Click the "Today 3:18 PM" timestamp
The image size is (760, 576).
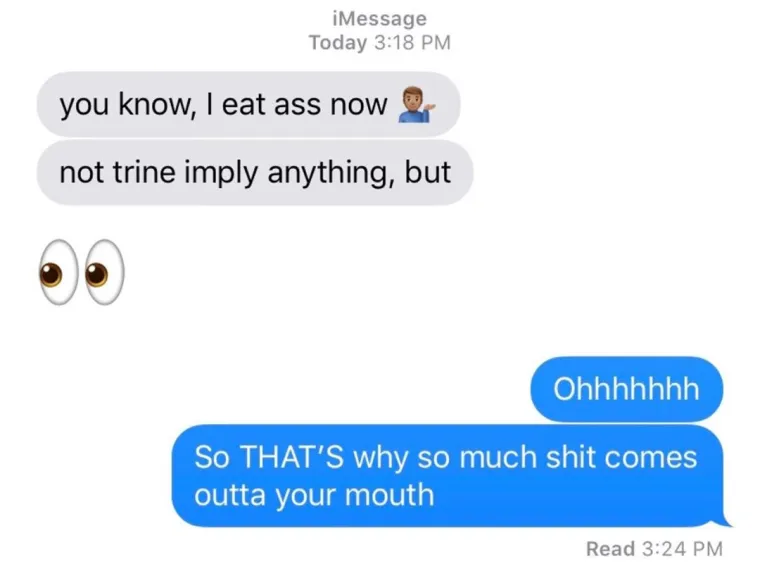coord(380,42)
